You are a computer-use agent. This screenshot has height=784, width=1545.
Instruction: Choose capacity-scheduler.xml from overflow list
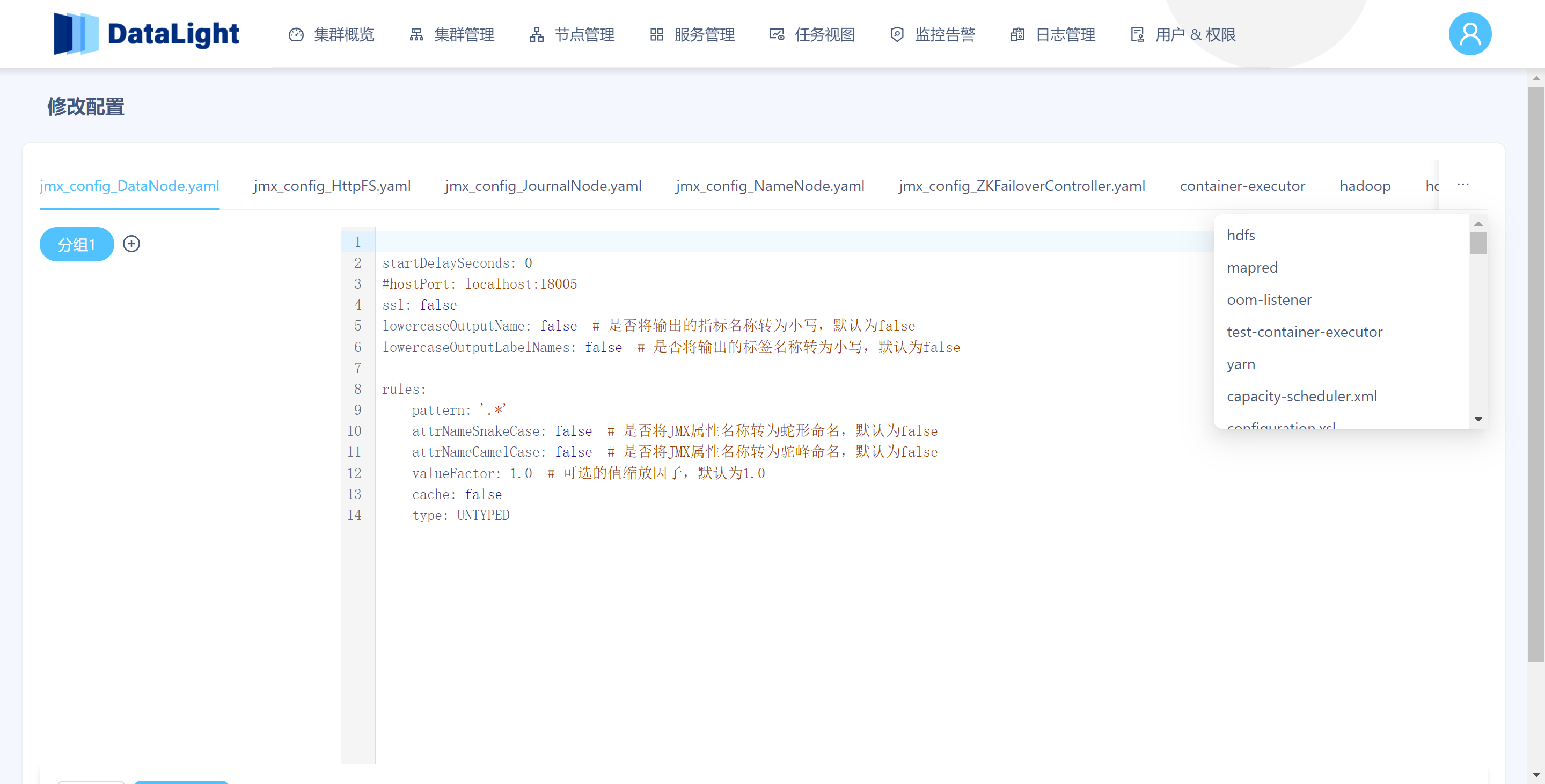click(x=1341, y=397)
